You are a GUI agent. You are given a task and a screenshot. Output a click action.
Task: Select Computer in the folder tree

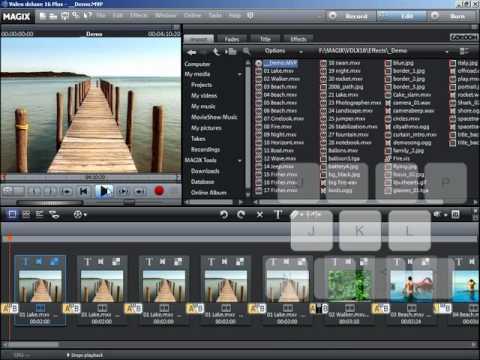(197, 64)
